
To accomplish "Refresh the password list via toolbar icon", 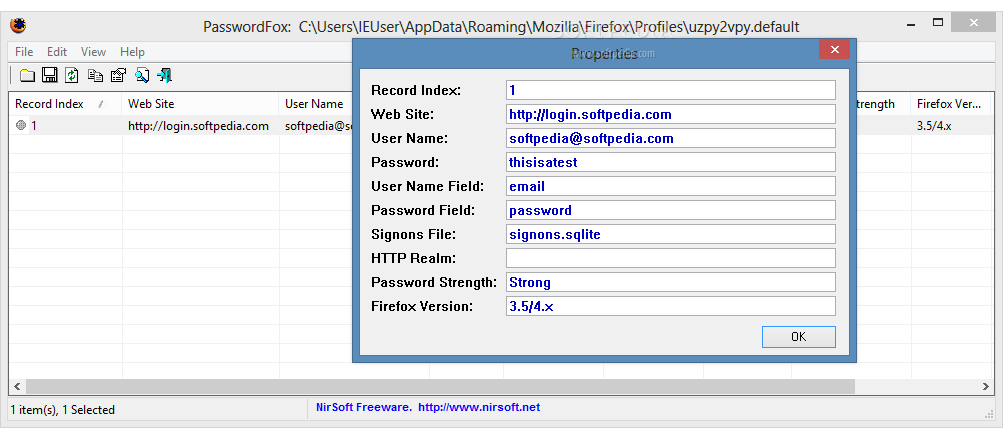I will point(72,75).
